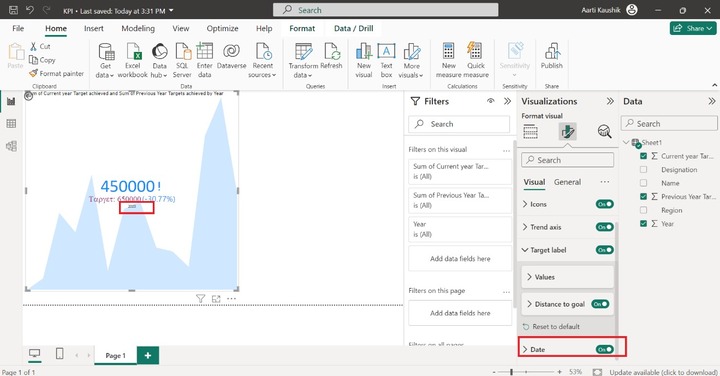Click the Enter data icon

point(205,51)
